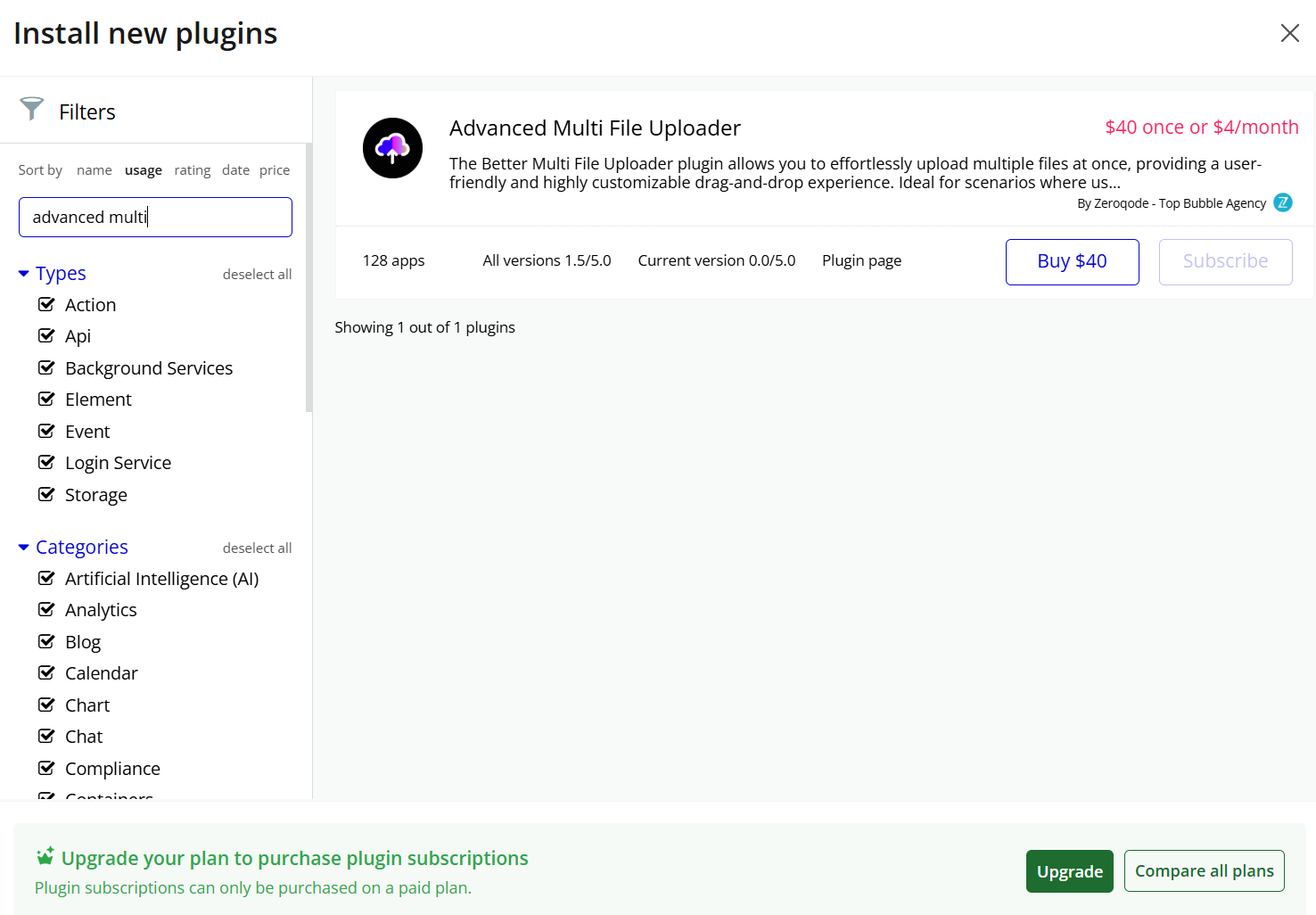Collapse the Types filter section

coord(24,273)
